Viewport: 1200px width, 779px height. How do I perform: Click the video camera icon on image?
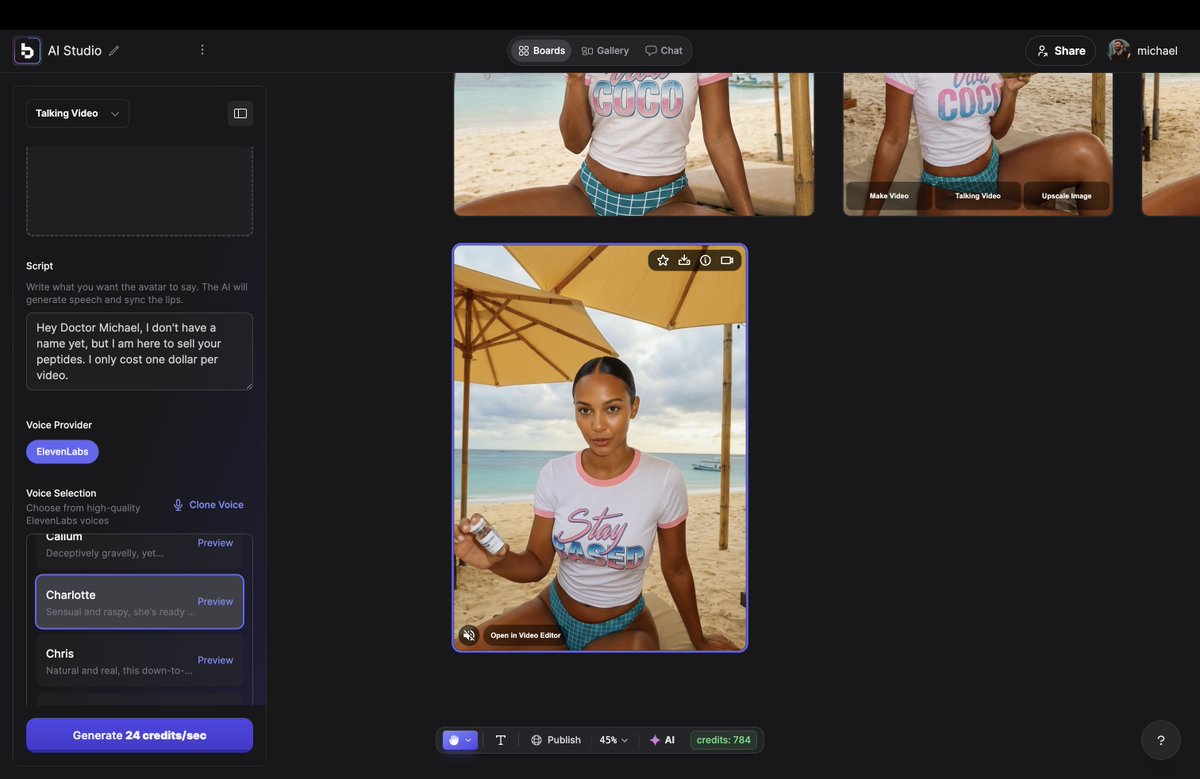[x=727, y=260]
